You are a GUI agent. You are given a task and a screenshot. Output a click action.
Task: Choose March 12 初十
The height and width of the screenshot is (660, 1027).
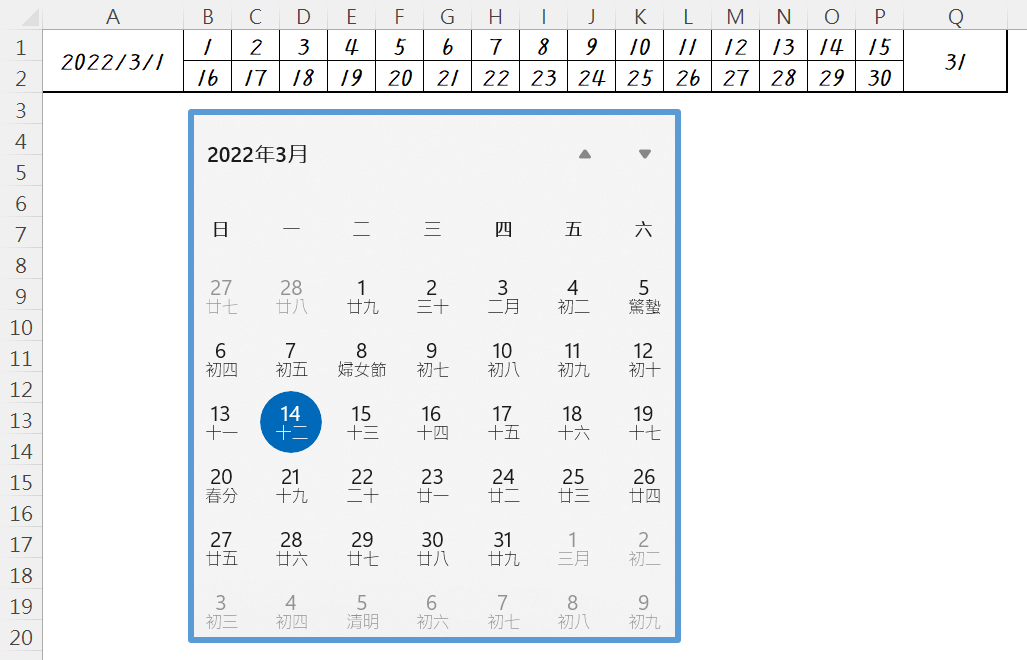tap(644, 359)
